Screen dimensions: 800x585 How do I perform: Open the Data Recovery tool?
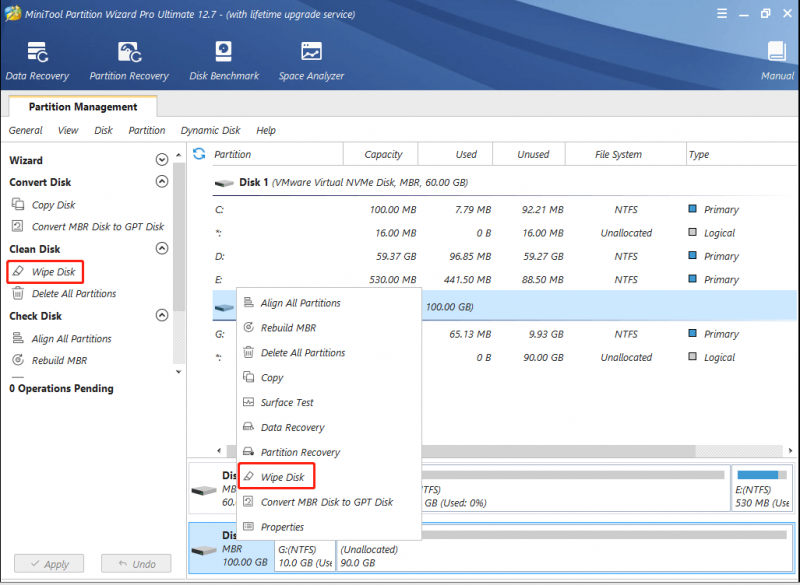37,61
